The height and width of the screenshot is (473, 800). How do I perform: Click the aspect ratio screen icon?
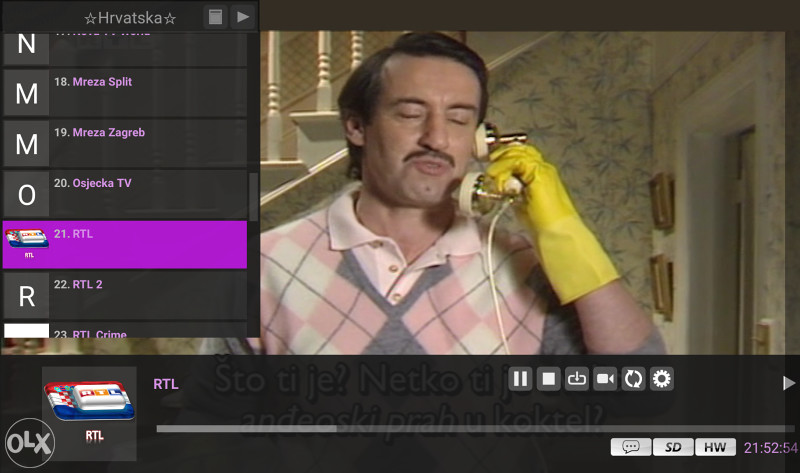coord(577,379)
